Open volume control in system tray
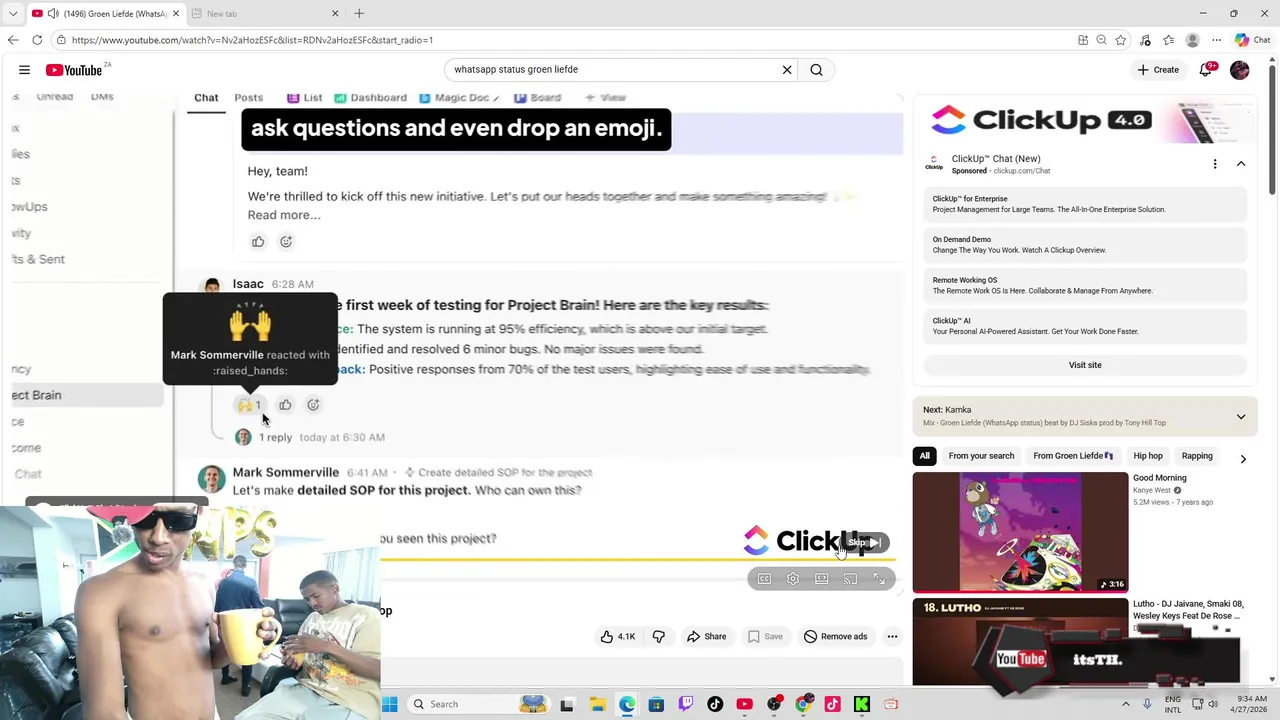1280x720 pixels. click(x=1214, y=704)
